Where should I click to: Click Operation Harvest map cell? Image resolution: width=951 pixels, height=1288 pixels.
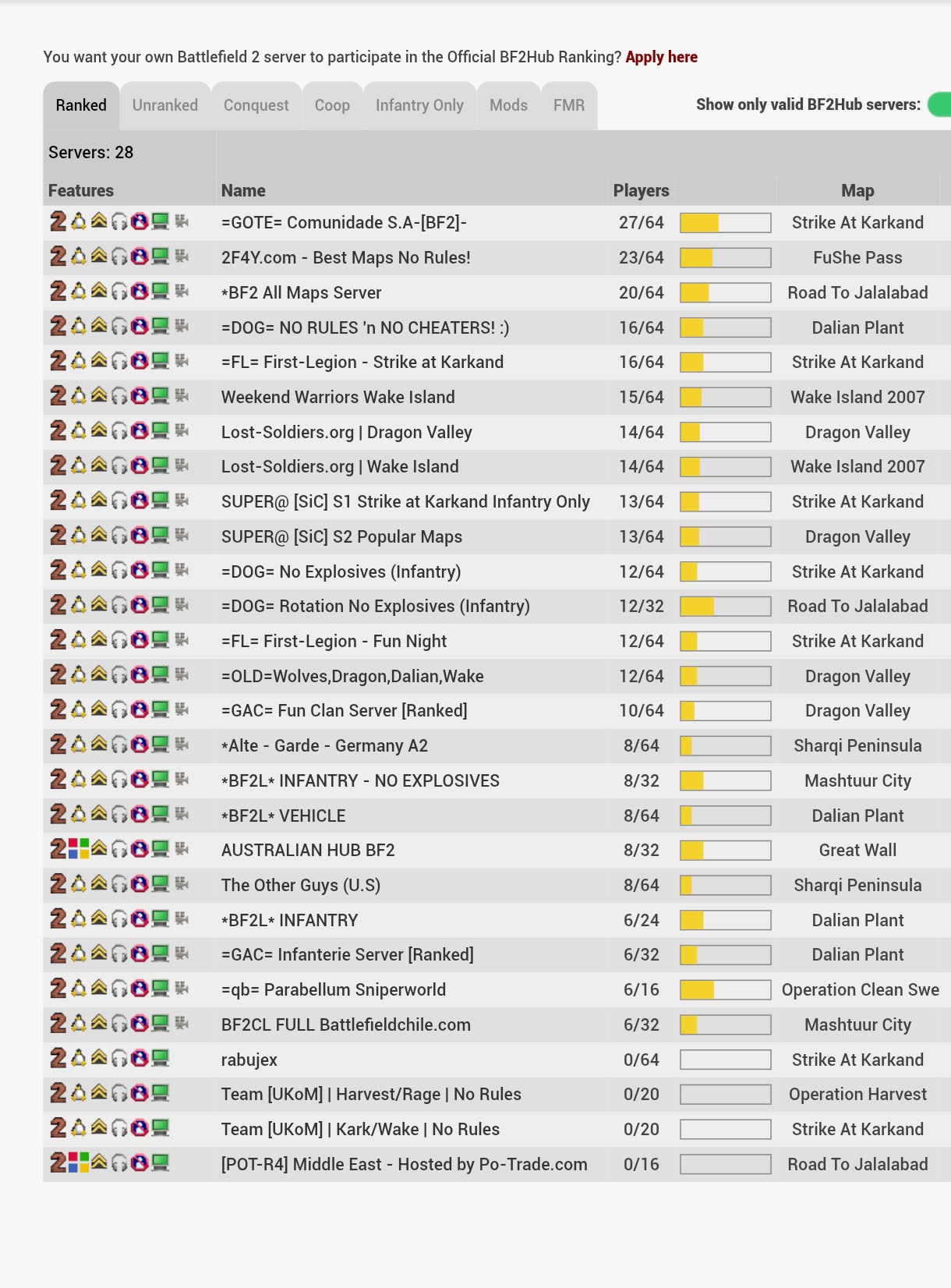(x=857, y=1094)
